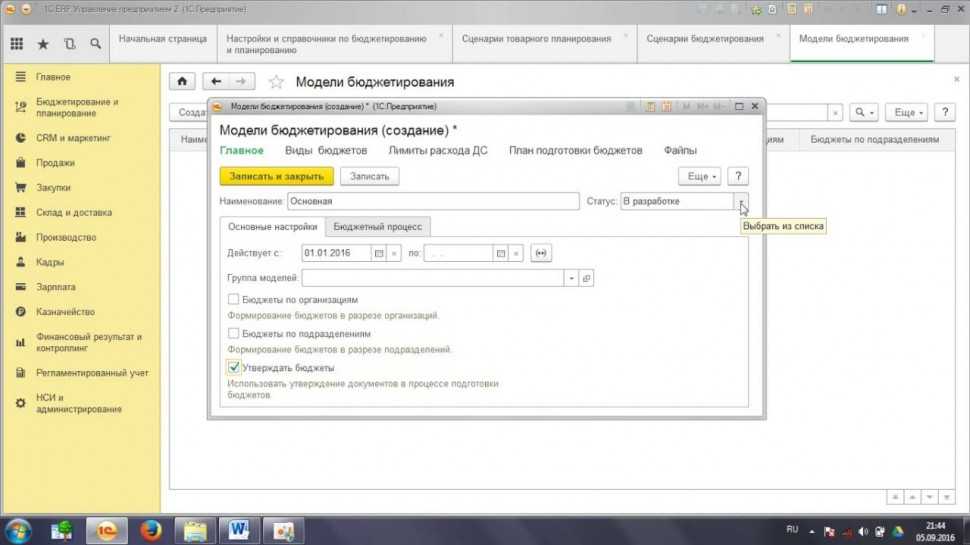Open Казначейство section icon
Screen dimensions: 970x545
[x=20, y=311]
